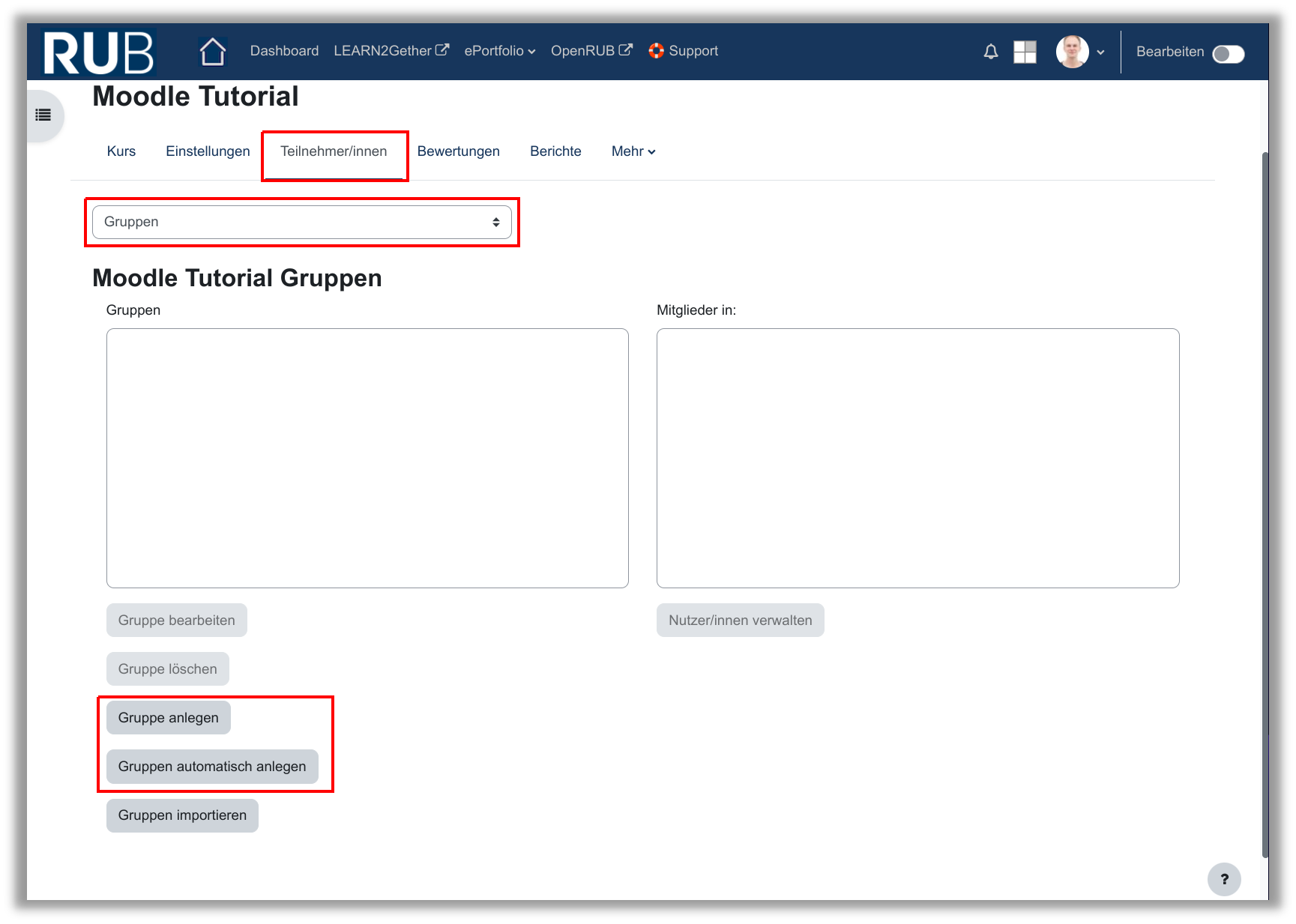
Task: Toggle Bearbeiten edit mode switch
Action: pyautogui.click(x=1228, y=54)
